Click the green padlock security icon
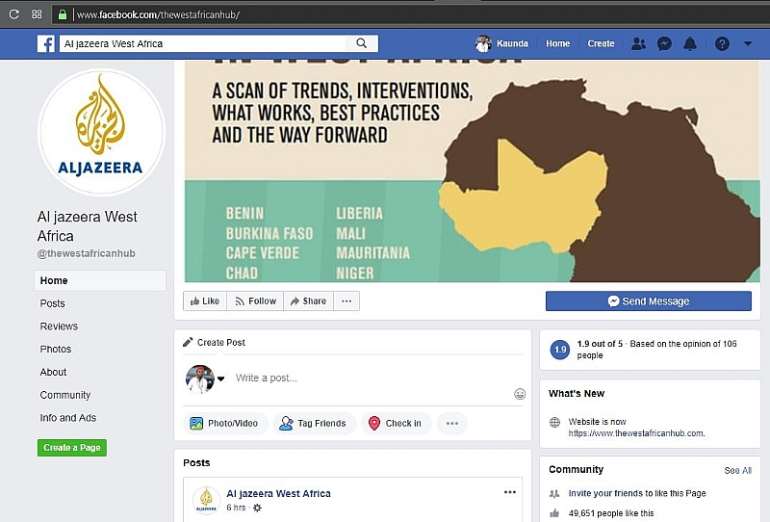Viewport: 770px width, 522px height. [x=62, y=15]
